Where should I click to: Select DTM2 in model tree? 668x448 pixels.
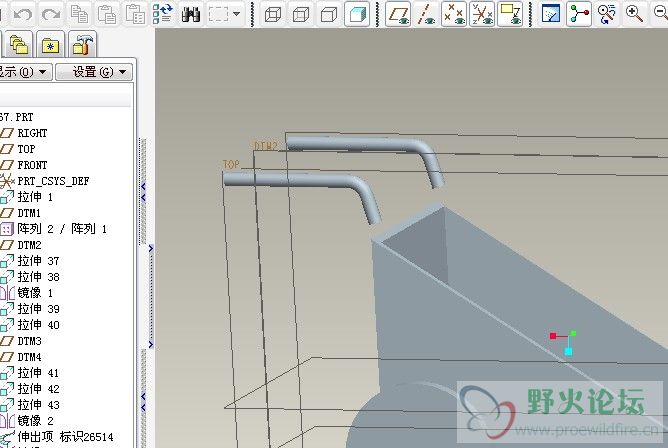29,245
